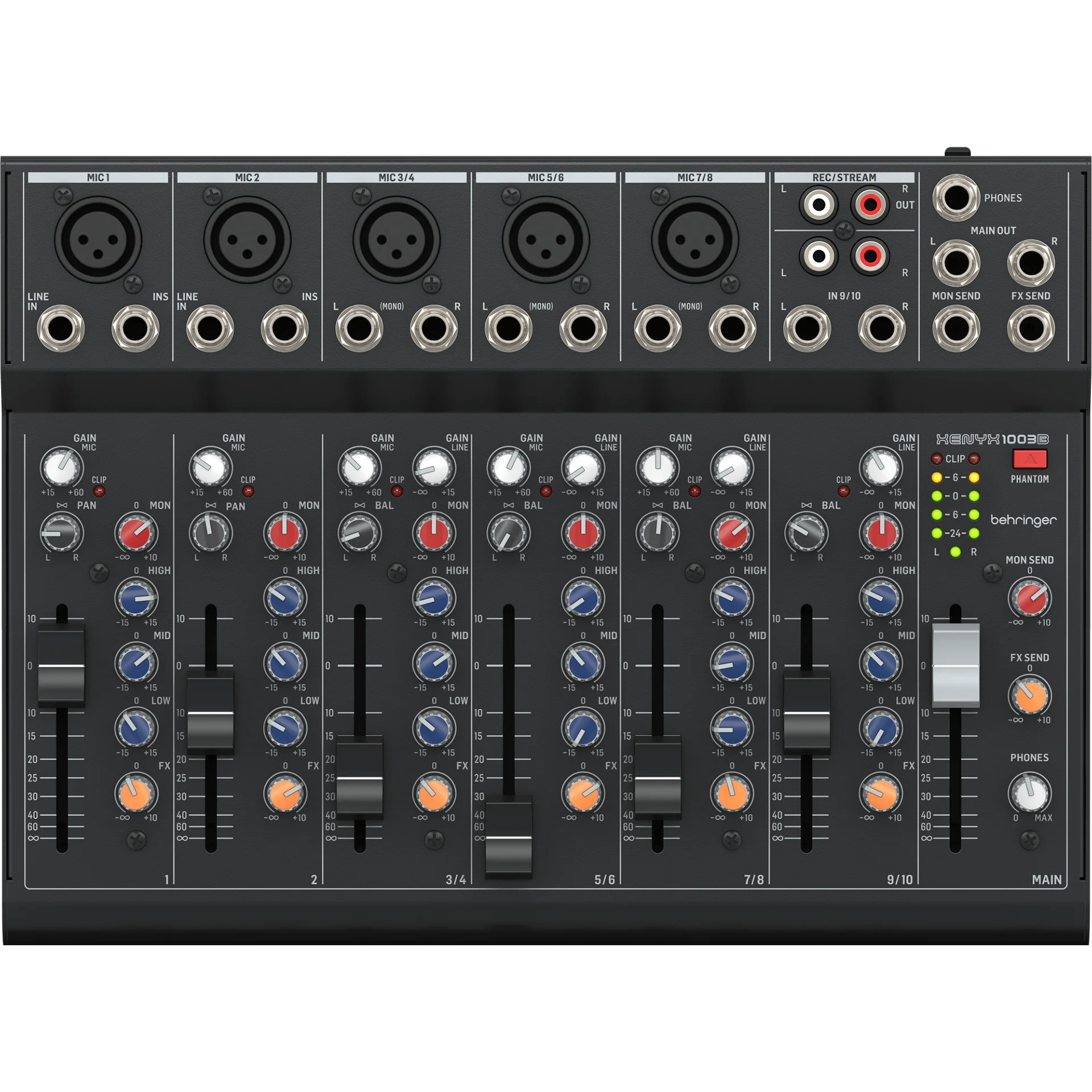Click the MIC 3/4 left (MONO) line jack
The height and width of the screenshot is (1092, 1092).
(x=359, y=328)
